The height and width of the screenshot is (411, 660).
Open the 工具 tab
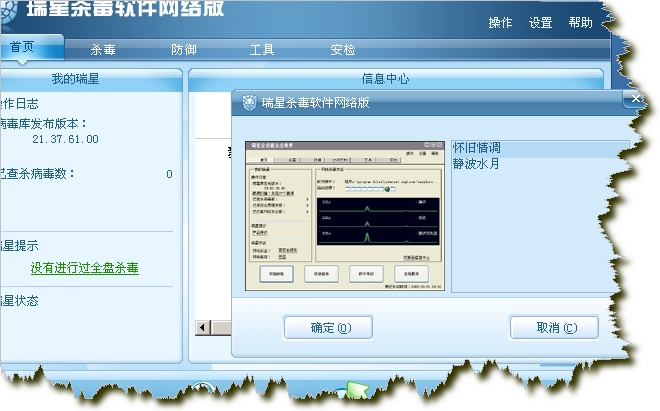coord(262,50)
